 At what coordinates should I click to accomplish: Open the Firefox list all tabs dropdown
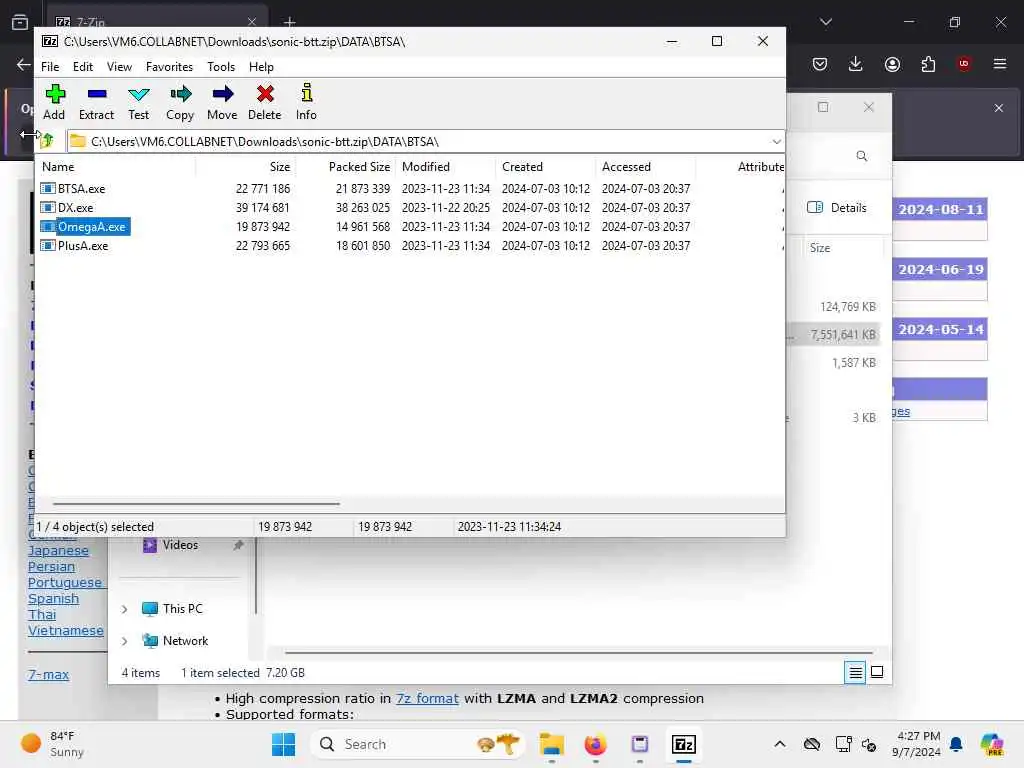(825, 22)
